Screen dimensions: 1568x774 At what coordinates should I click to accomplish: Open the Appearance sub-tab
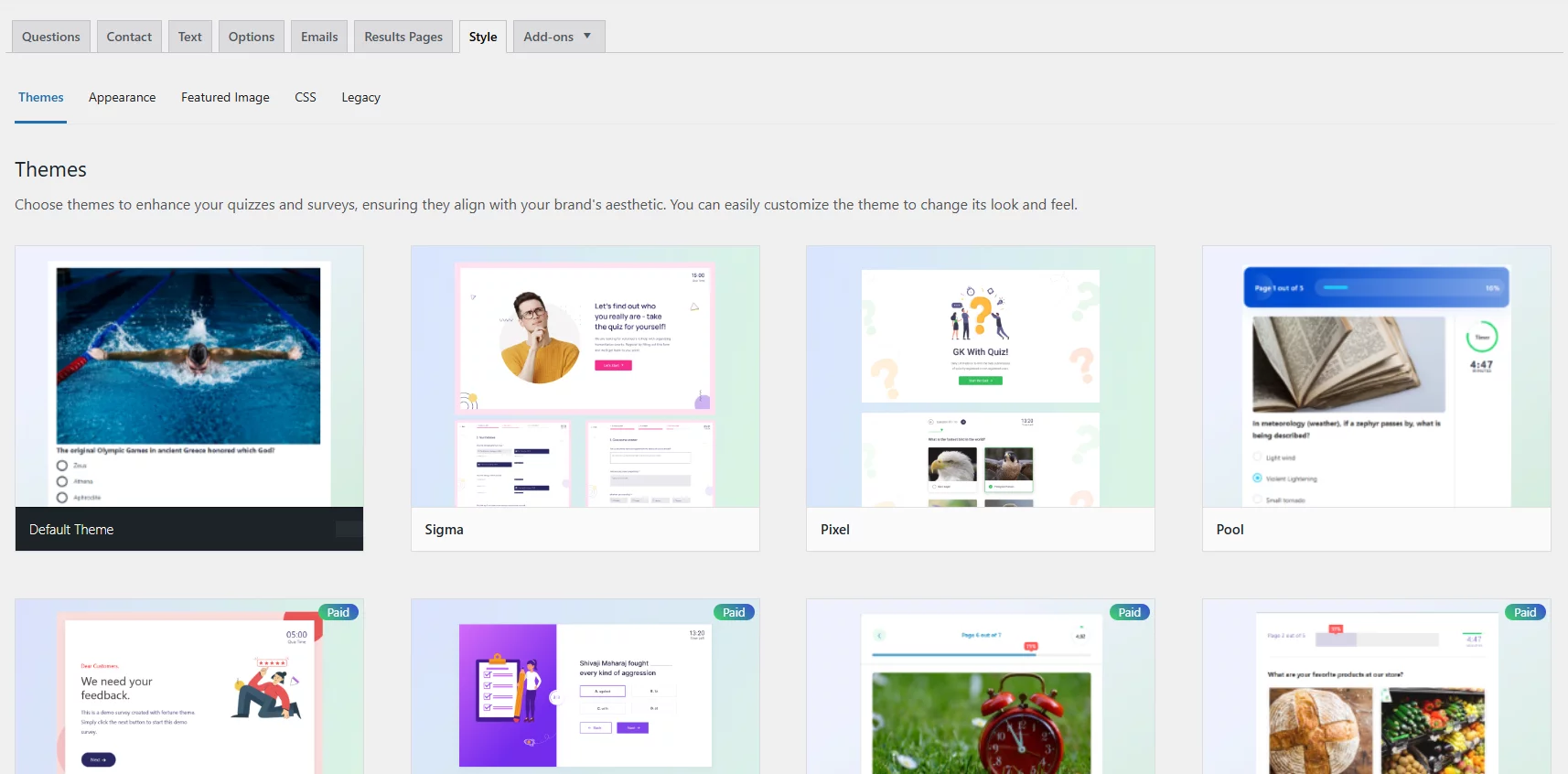[123, 97]
